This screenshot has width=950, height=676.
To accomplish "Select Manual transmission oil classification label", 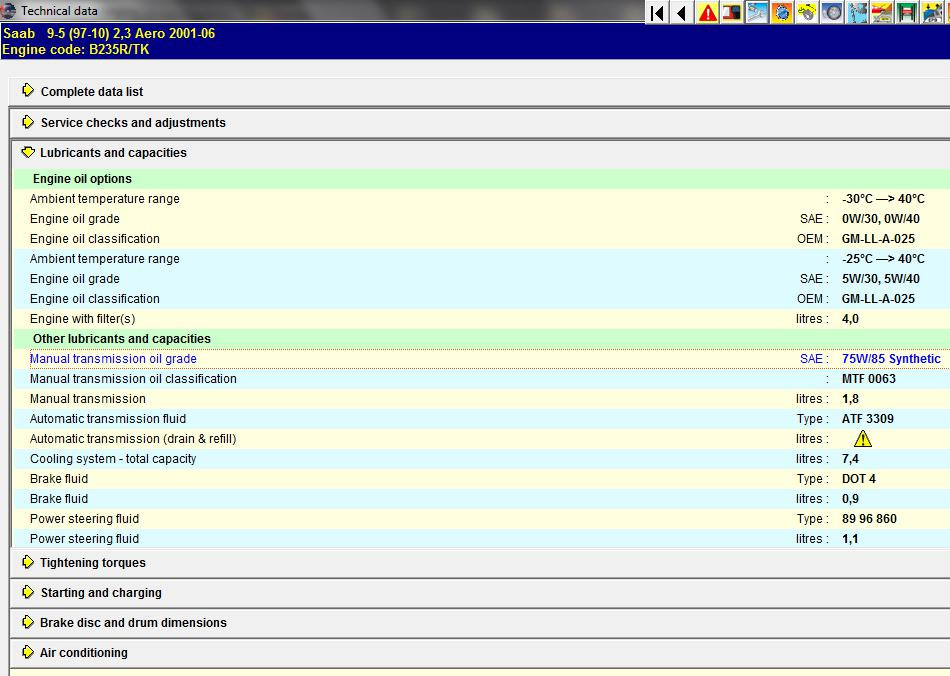I will (133, 379).
